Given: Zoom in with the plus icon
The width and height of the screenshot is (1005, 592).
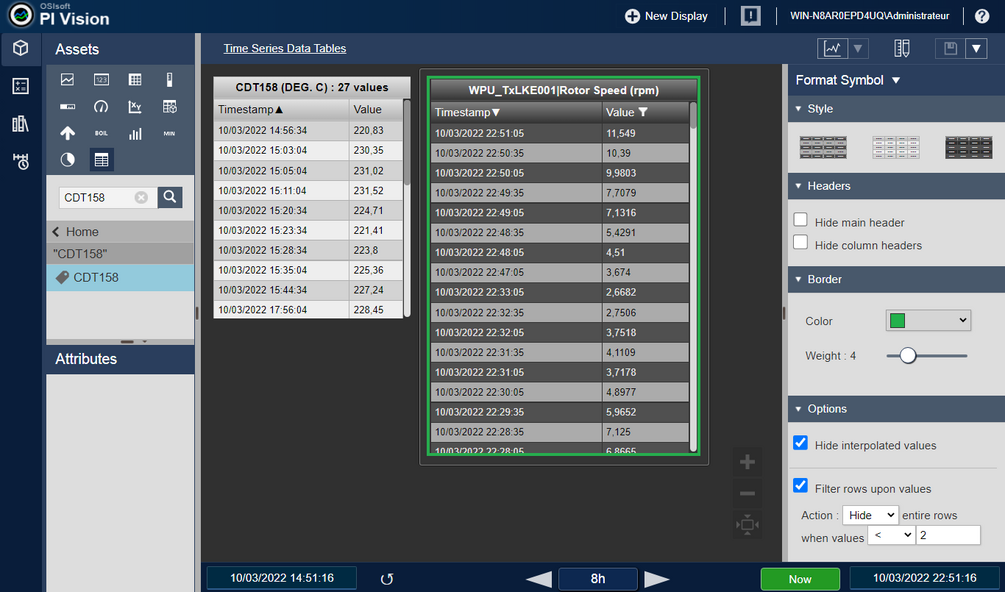Looking at the screenshot, I should pyautogui.click(x=747, y=462).
